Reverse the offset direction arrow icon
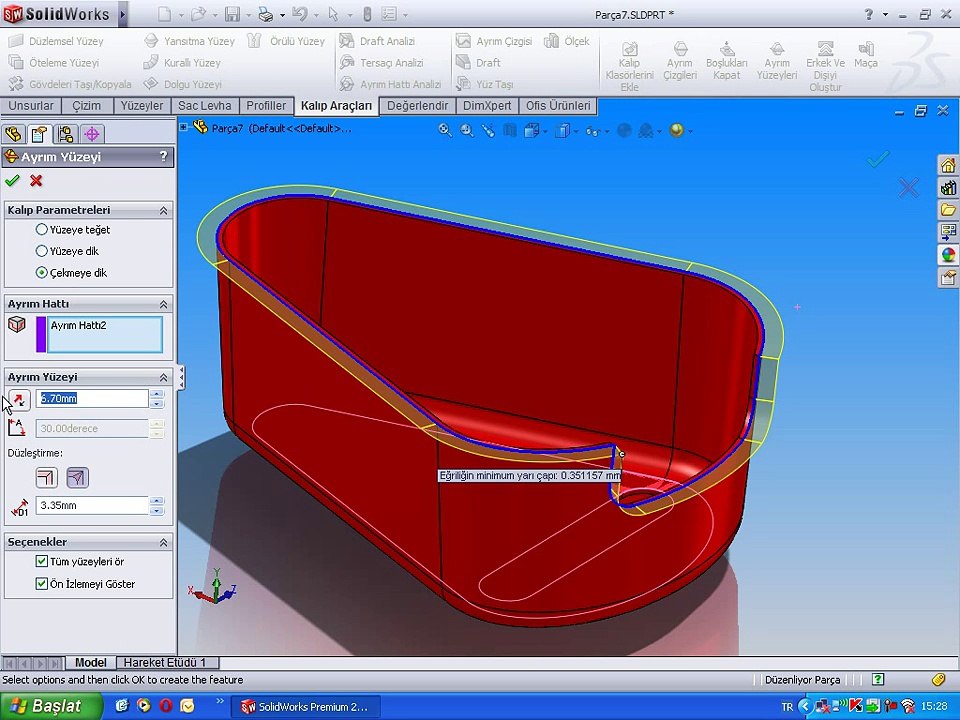Viewport: 960px width, 720px height. coord(19,400)
